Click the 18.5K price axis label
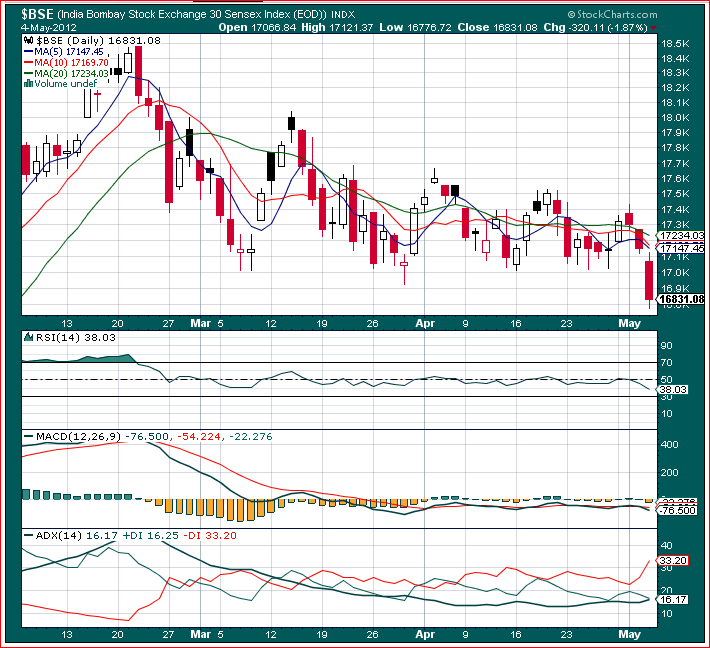Screen dimensions: 710x648 [x=676, y=44]
